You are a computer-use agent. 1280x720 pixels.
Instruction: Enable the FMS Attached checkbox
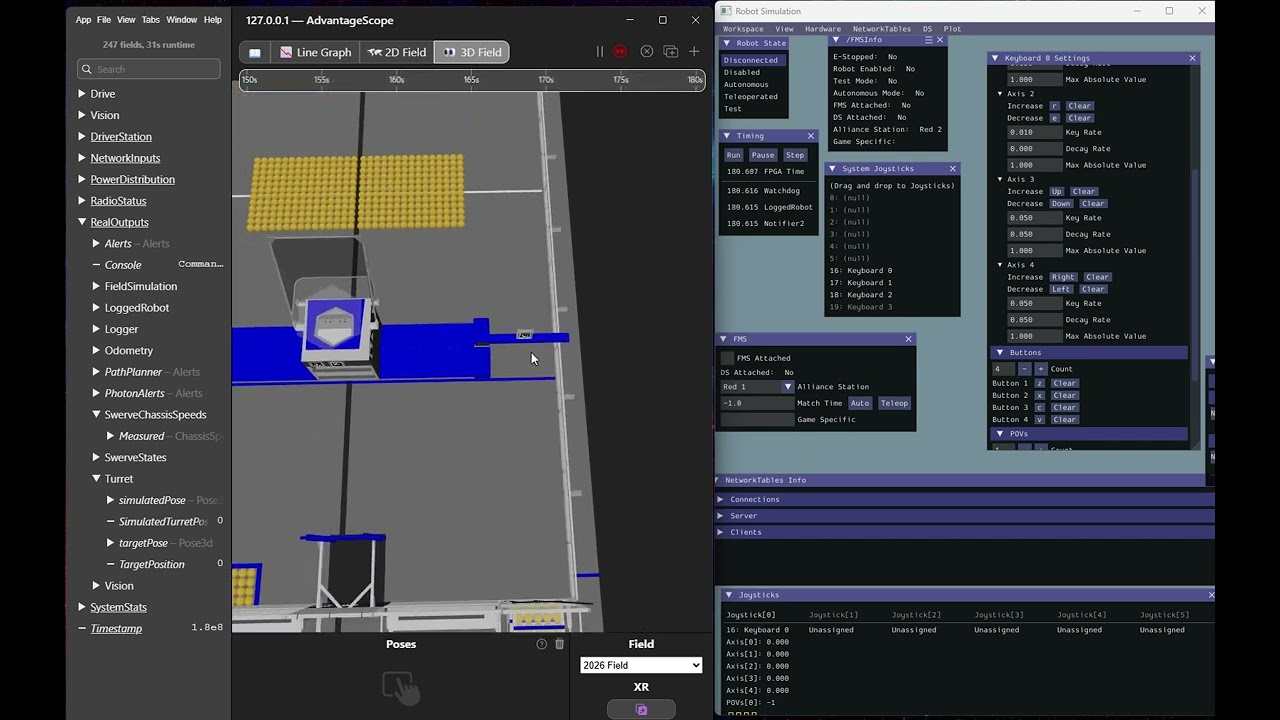point(727,358)
